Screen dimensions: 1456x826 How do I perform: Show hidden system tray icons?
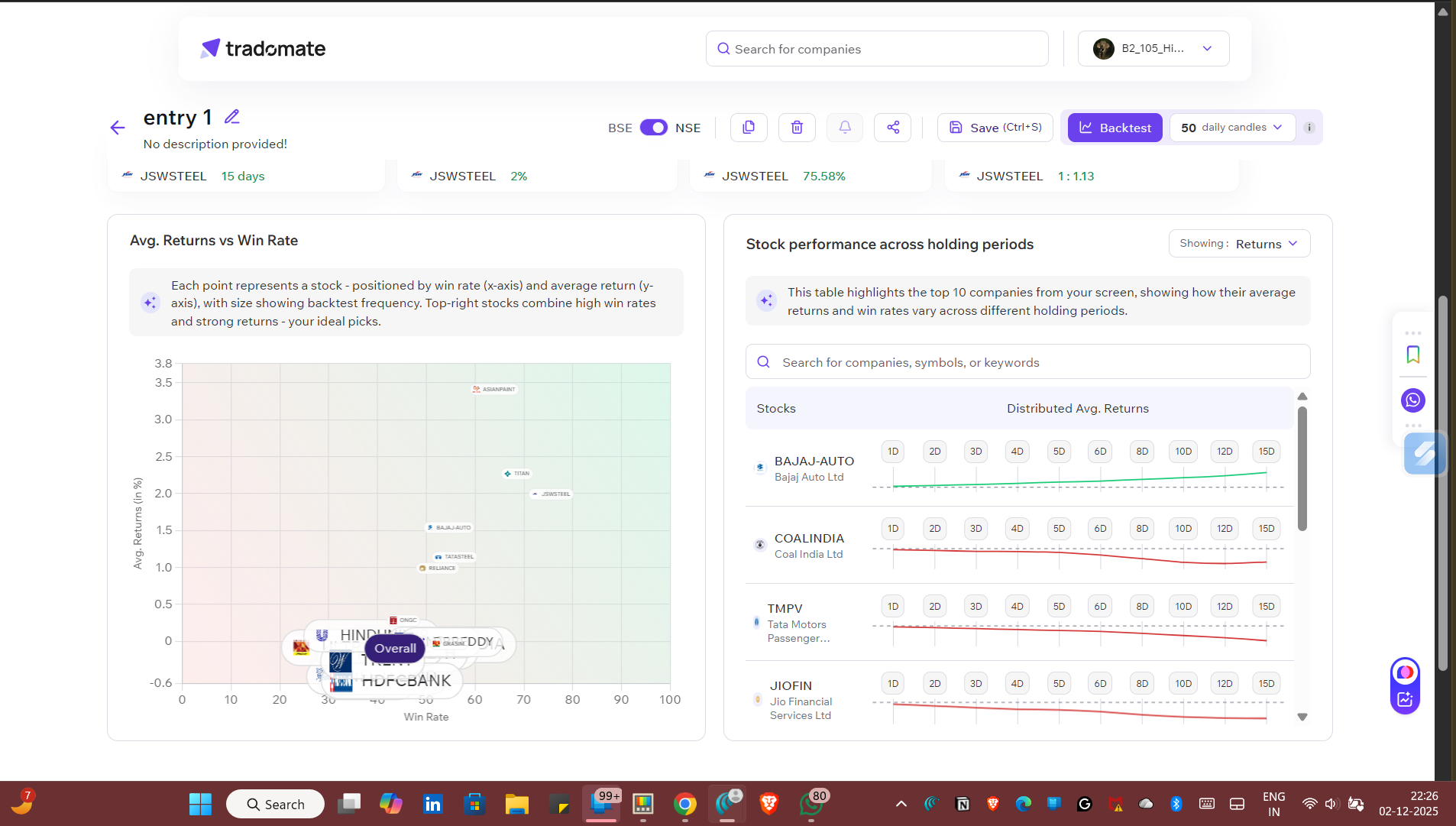coord(901,804)
